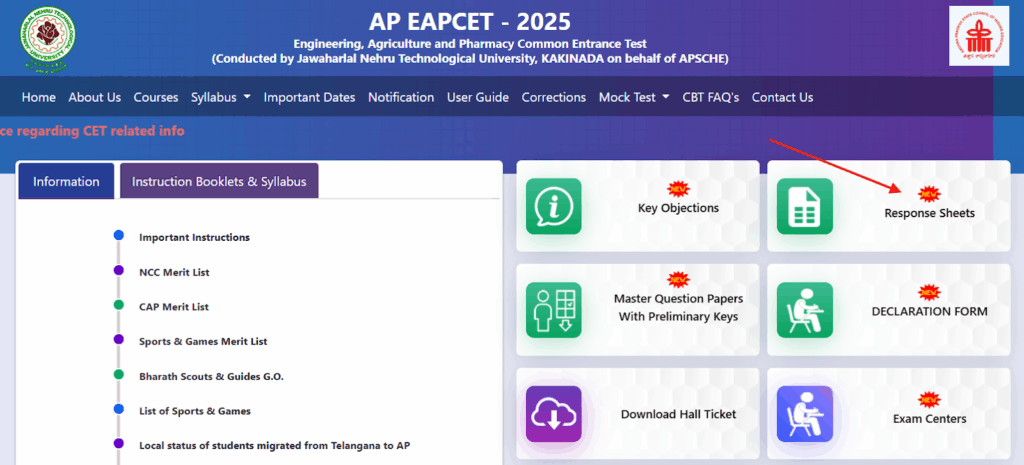Switch to the Information tab
The image size is (1024, 465).
pos(66,181)
